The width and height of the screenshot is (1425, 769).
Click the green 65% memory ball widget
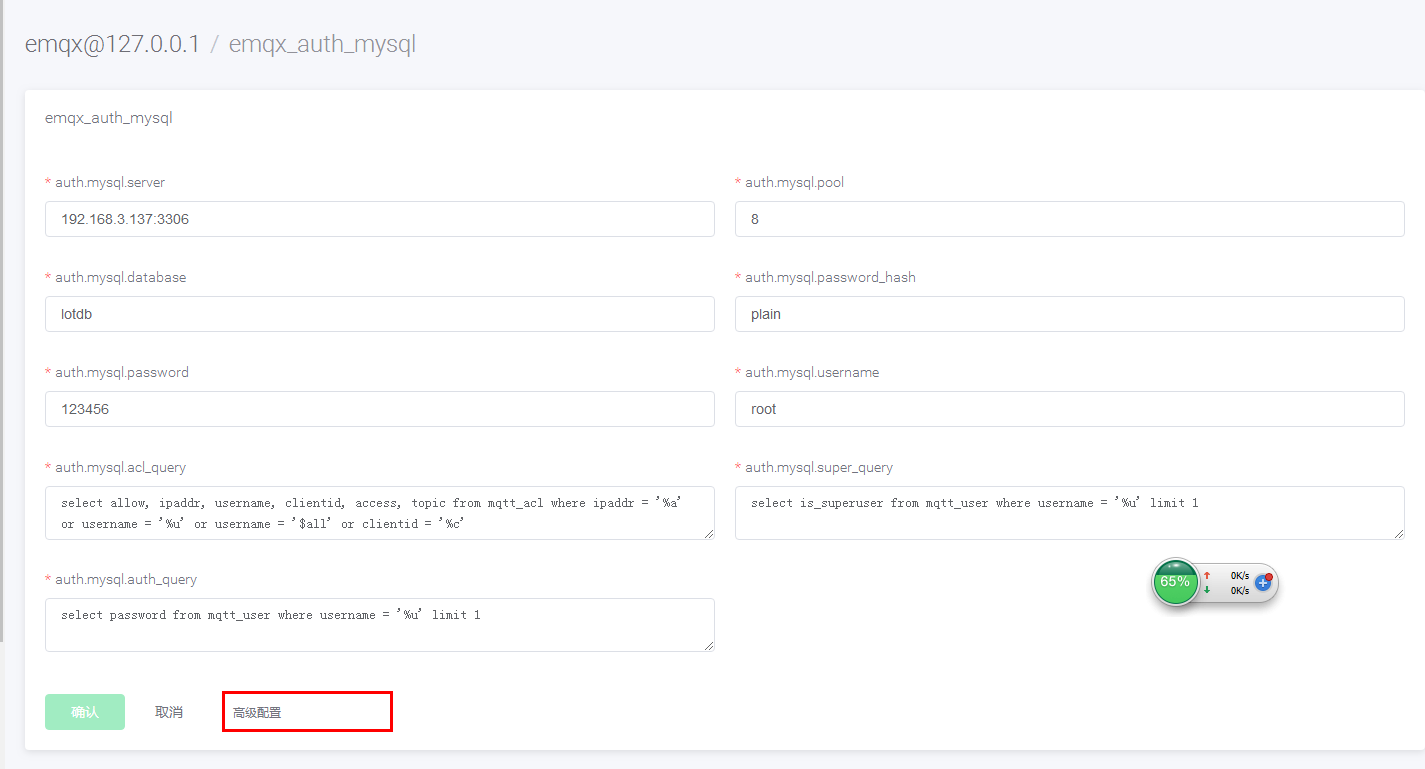[1175, 581]
